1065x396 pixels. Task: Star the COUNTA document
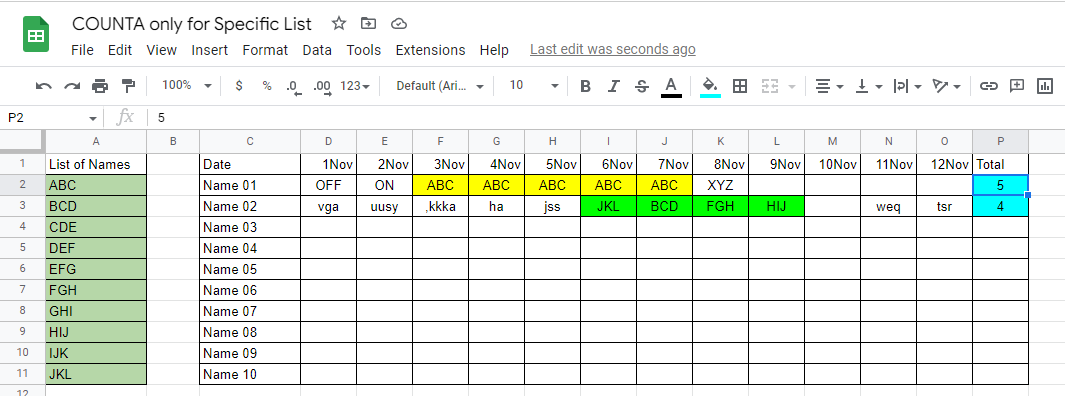coord(338,24)
